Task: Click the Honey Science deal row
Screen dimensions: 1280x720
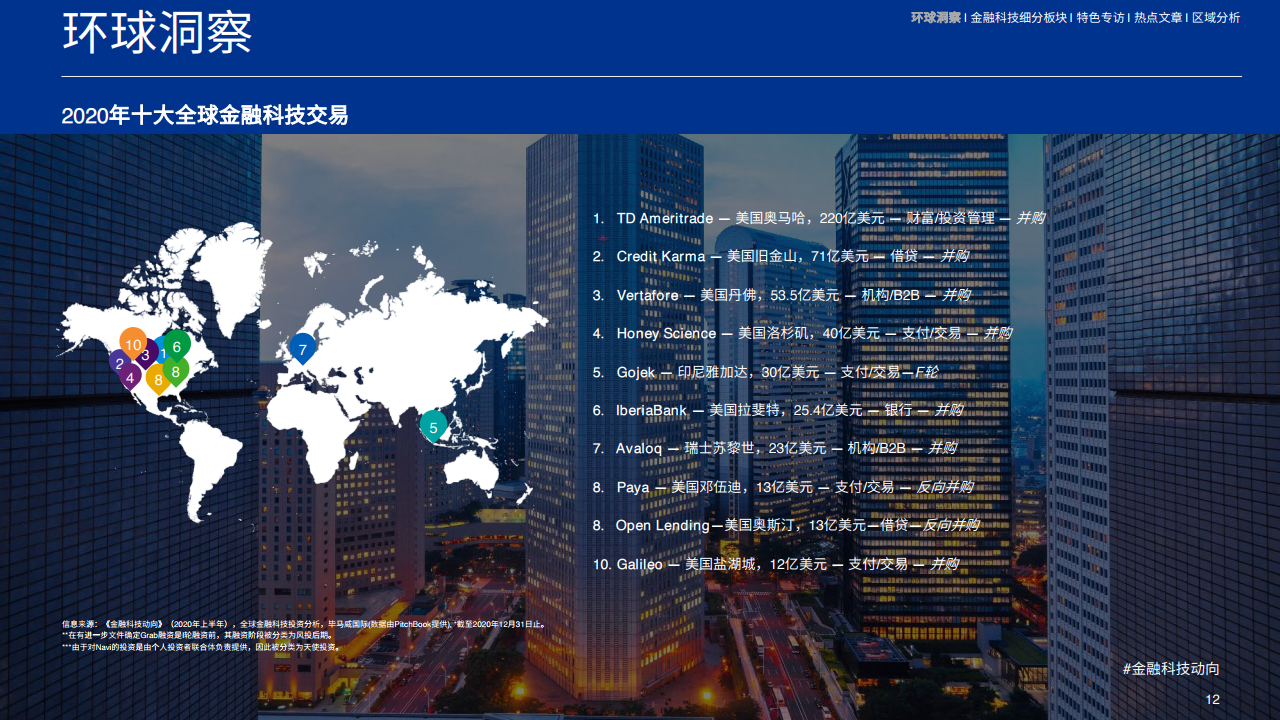Action: coord(802,333)
